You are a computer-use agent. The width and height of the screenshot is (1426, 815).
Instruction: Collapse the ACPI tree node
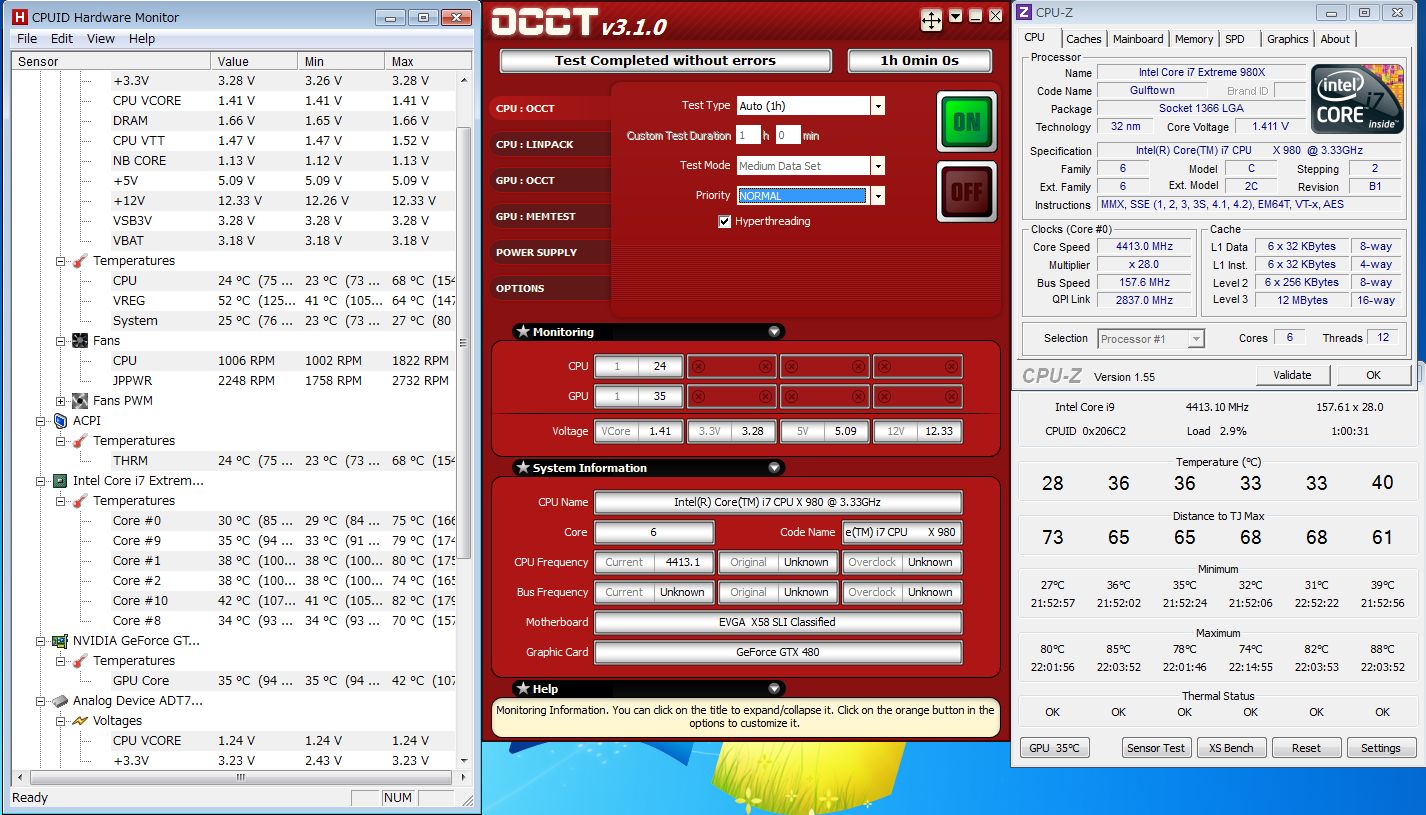point(41,421)
